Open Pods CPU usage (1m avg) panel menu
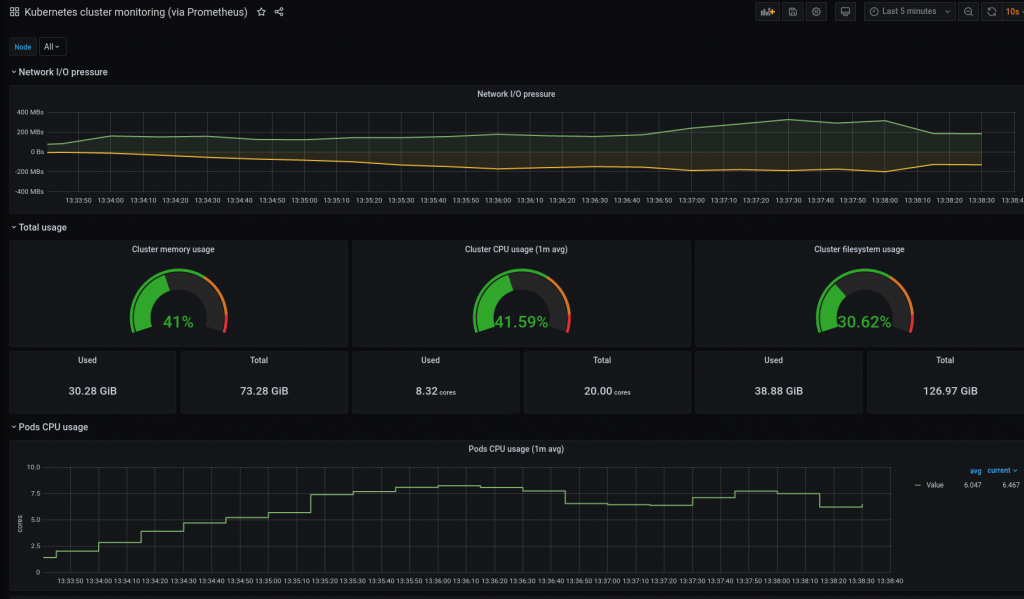The width and height of the screenshot is (1024, 599). point(517,449)
